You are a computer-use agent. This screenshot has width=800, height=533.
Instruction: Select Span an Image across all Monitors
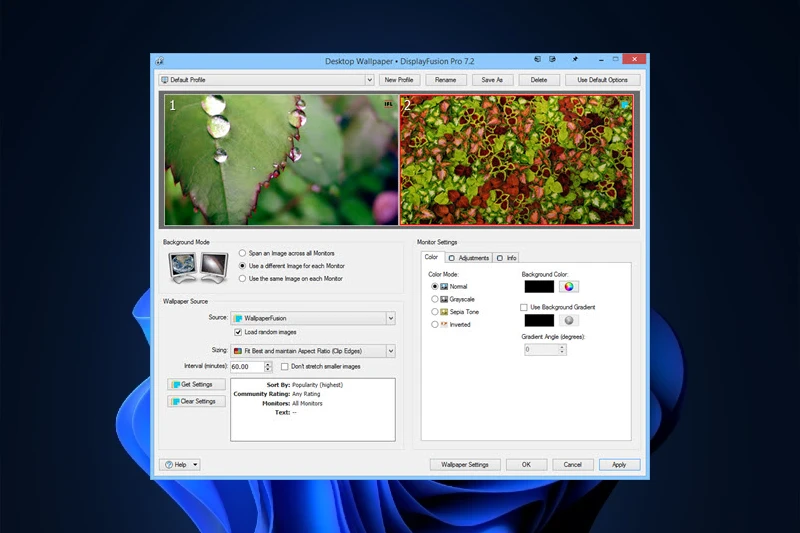coord(242,253)
